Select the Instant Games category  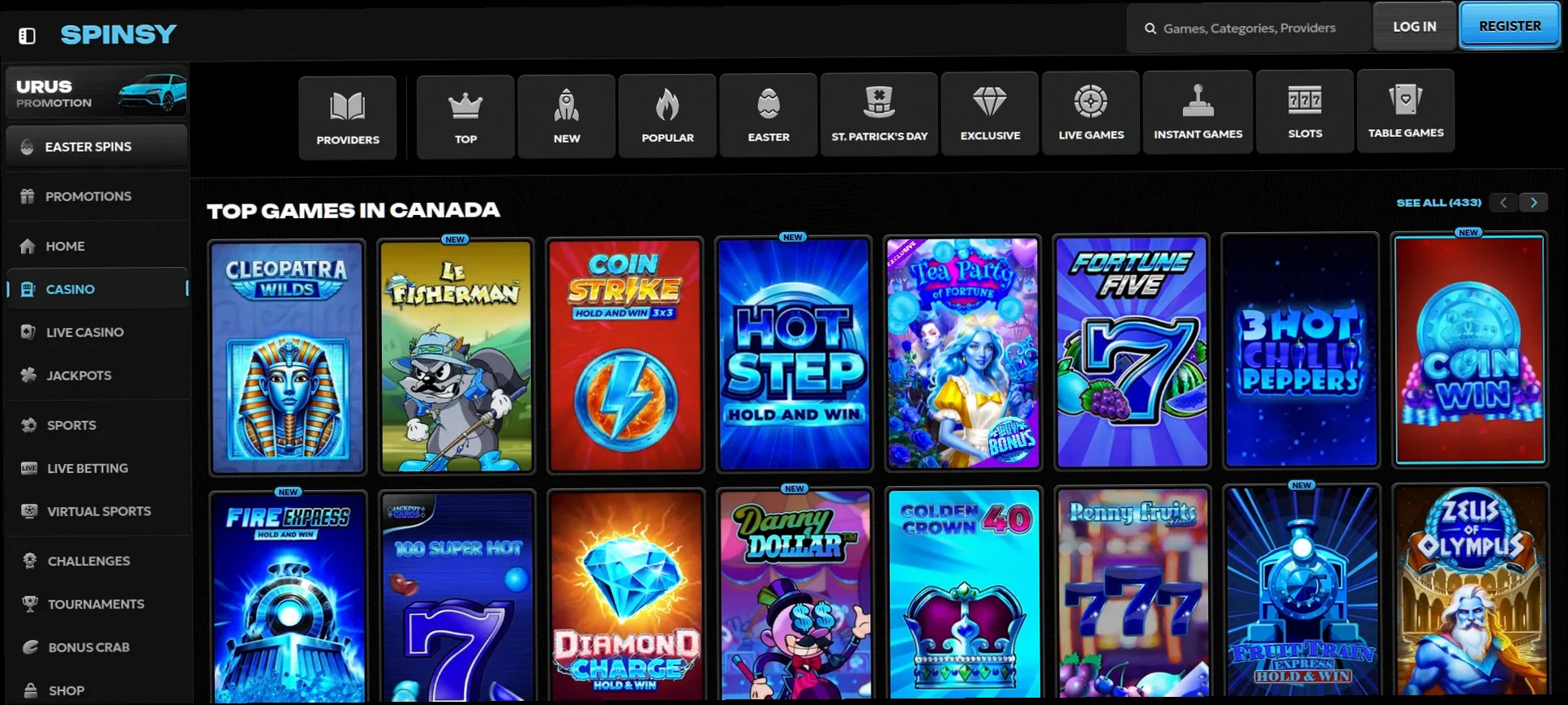pyautogui.click(x=1197, y=111)
